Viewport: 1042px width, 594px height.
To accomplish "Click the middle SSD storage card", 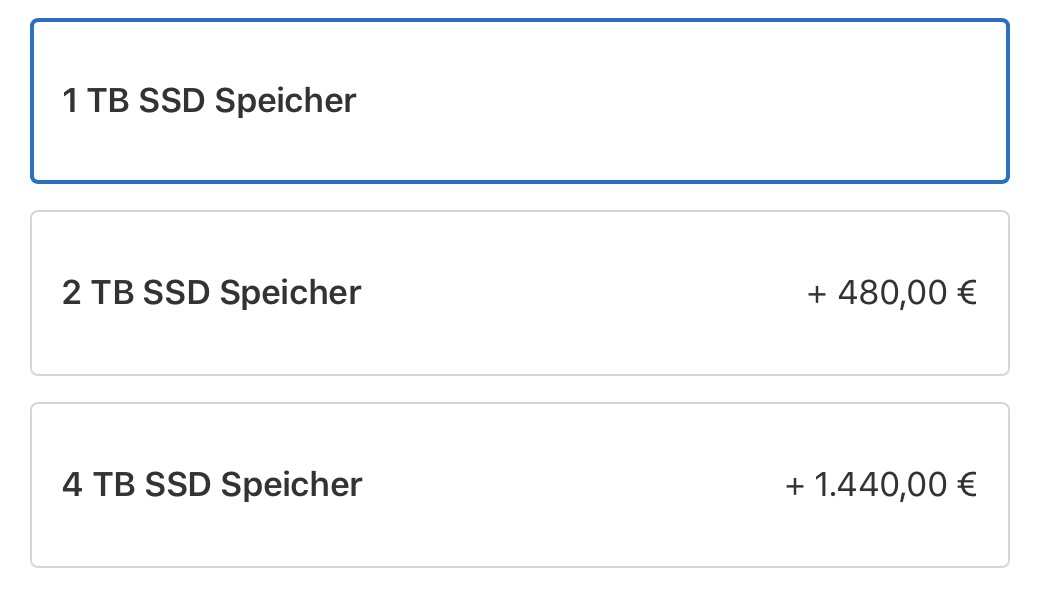I will 520,293.
